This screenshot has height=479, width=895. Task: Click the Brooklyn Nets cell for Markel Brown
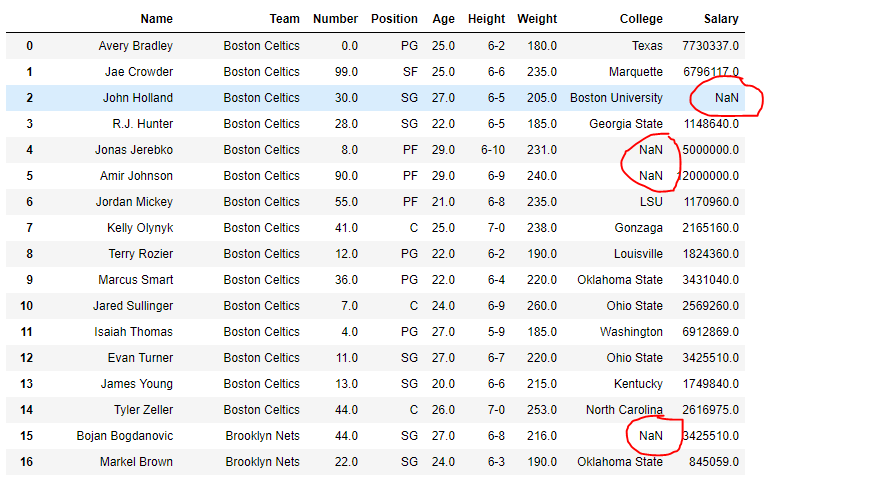point(262,462)
